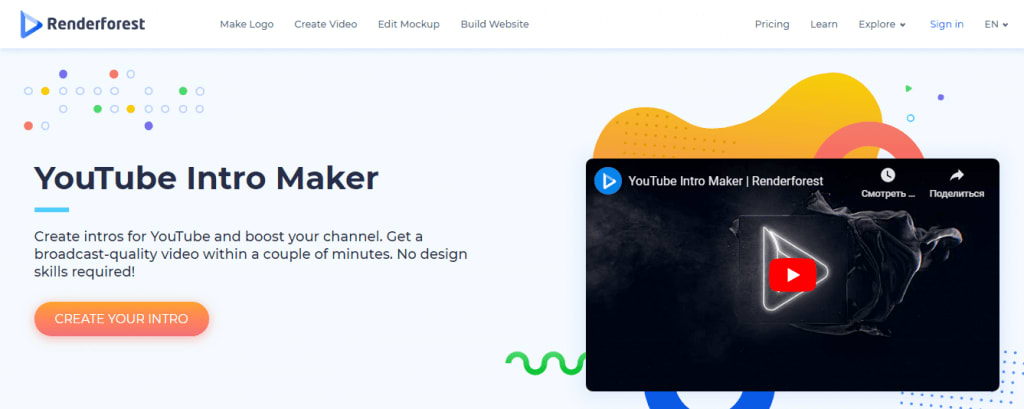
Task: Open the Make Logo menu item
Action: [x=246, y=24]
